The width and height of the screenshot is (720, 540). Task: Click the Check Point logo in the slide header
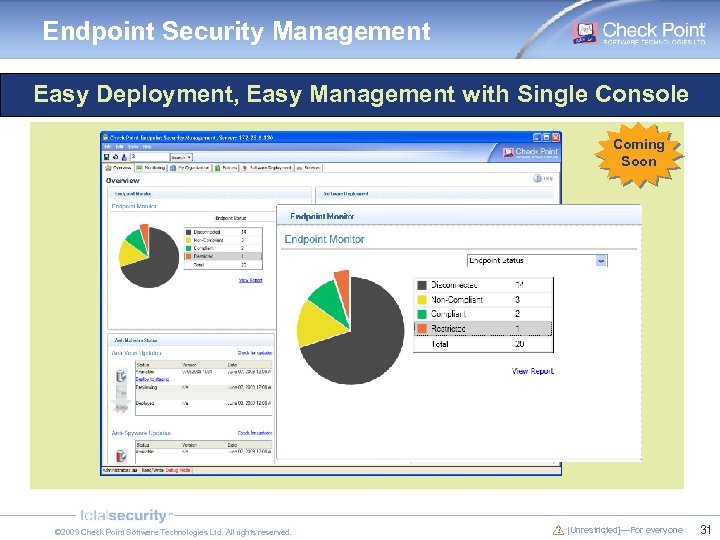pos(639,32)
